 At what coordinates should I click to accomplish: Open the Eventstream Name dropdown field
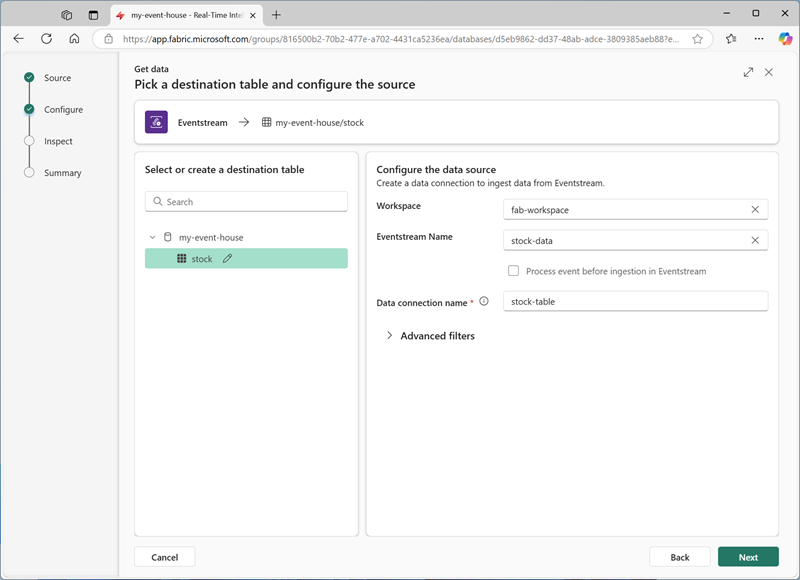pyautogui.click(x=635, y=240)
